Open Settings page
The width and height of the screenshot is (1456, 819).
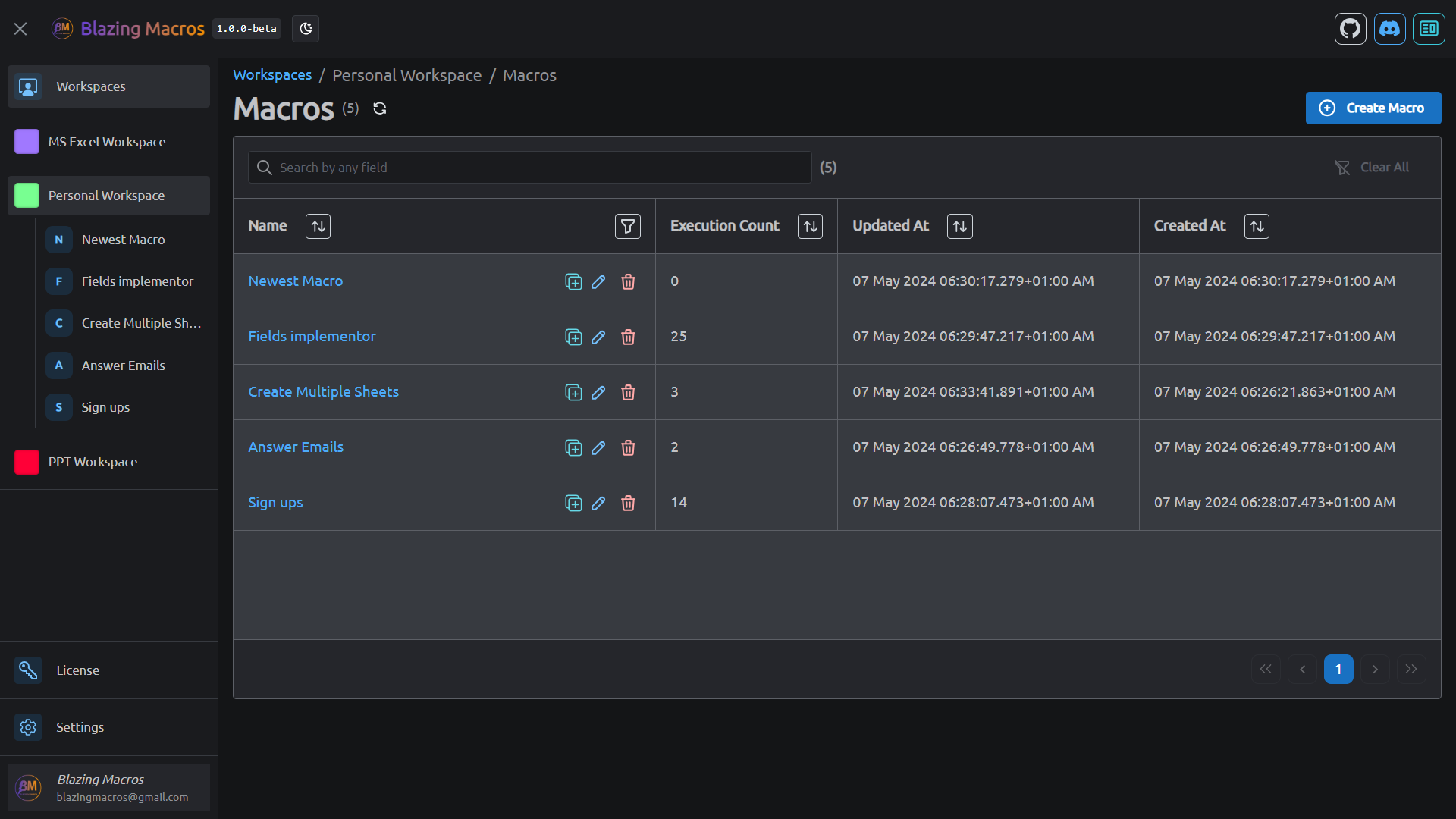109,727
